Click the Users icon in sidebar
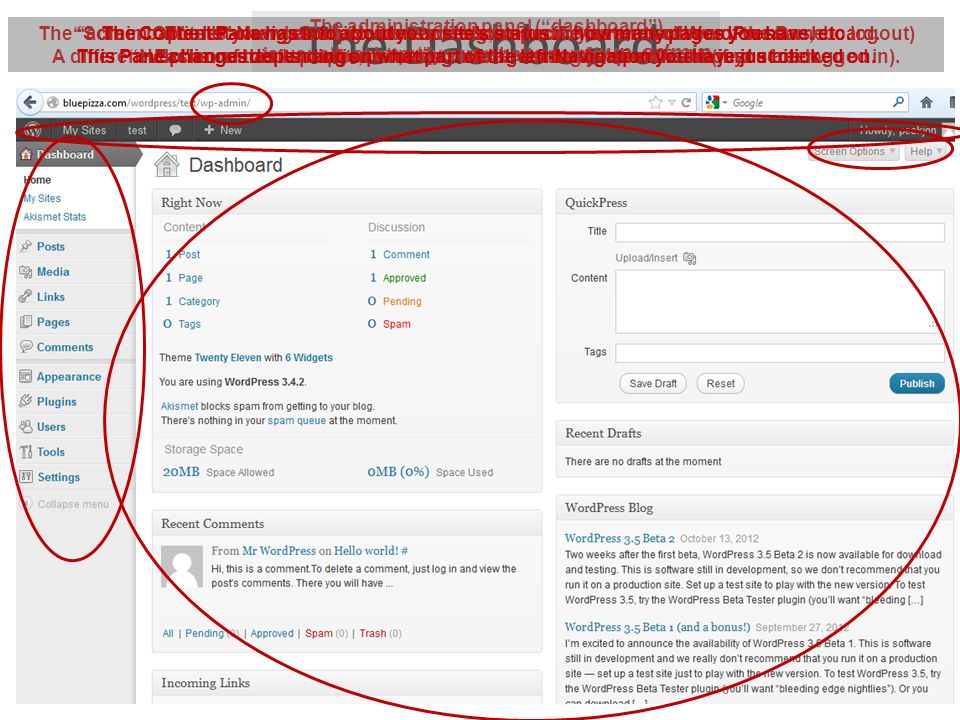 (x=26, y=426)
